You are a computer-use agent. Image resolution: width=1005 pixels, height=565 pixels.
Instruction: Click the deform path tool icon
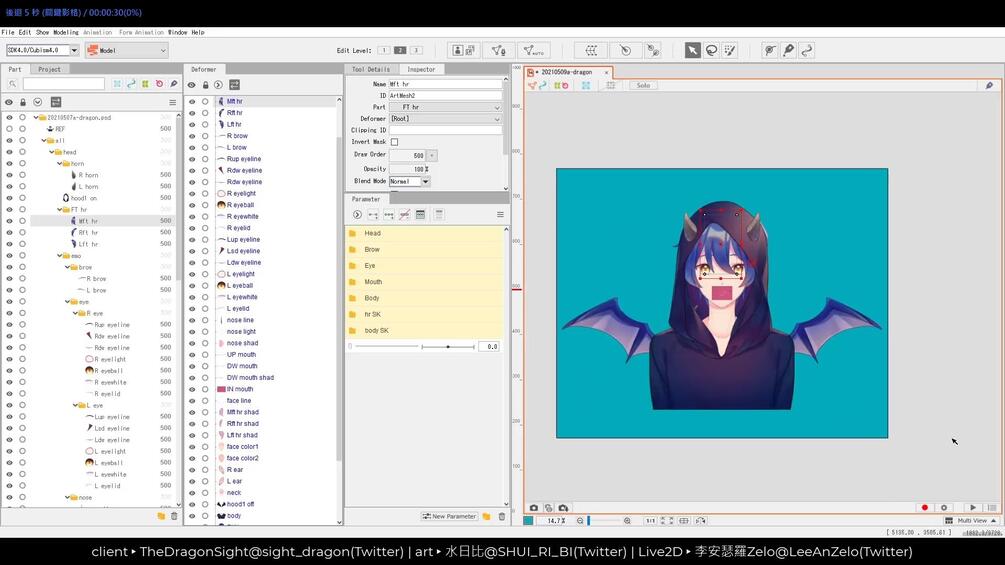(807, 51)
